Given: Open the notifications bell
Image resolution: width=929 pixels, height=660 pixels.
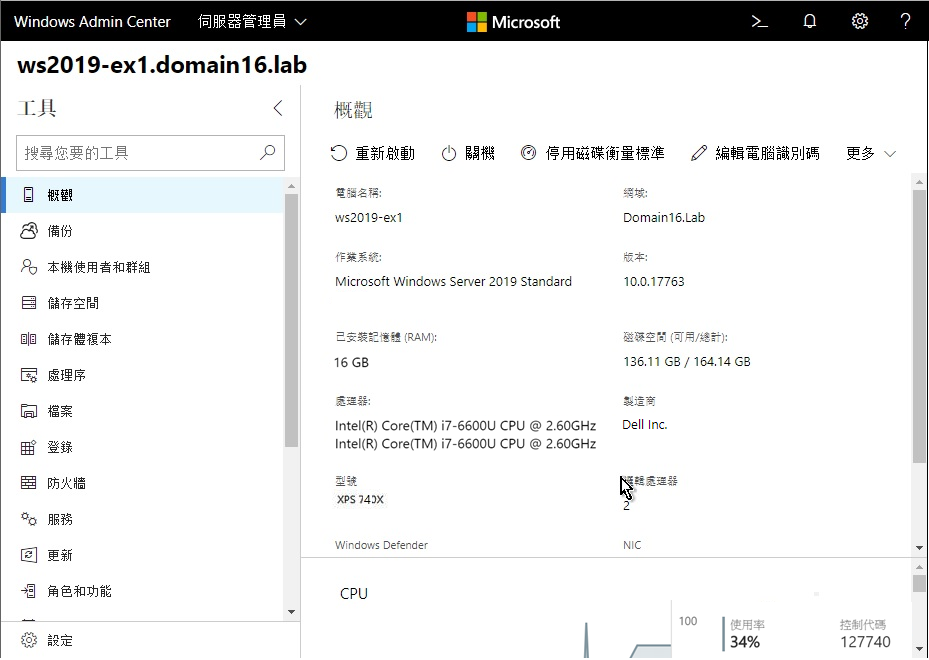Looking at the screenshot, I should point(809,22).
